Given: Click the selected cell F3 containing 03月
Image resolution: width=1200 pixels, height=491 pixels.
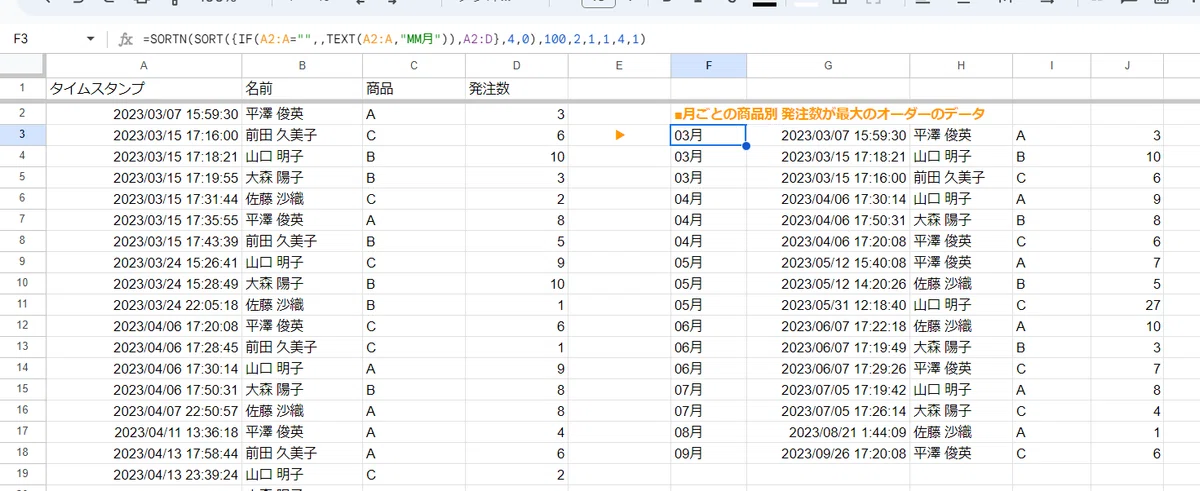Looking at the screenshot, I should [x=708, y=135].
